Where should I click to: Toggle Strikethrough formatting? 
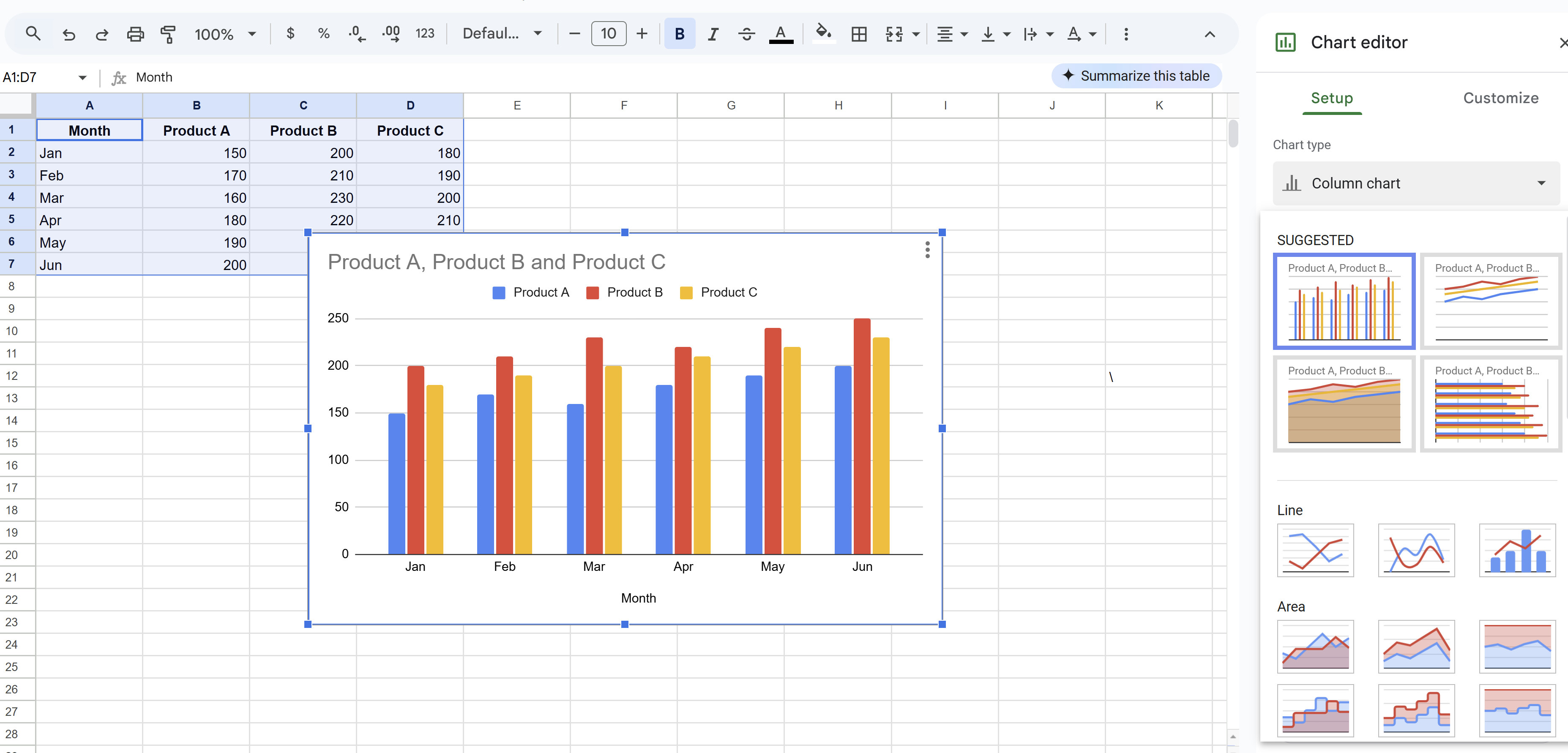click(746, 34)
